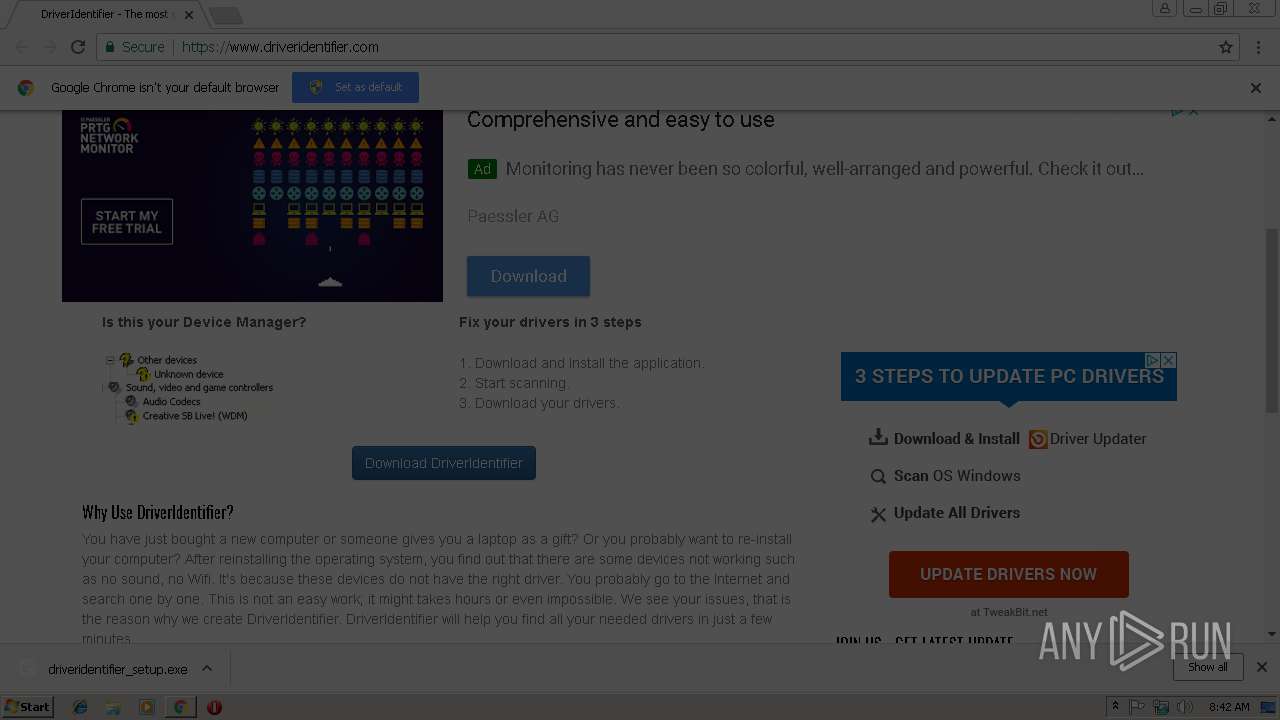Select 'Unknown device' in device tree image
This screenshot has height=720, width=1280.
point(188,374)
